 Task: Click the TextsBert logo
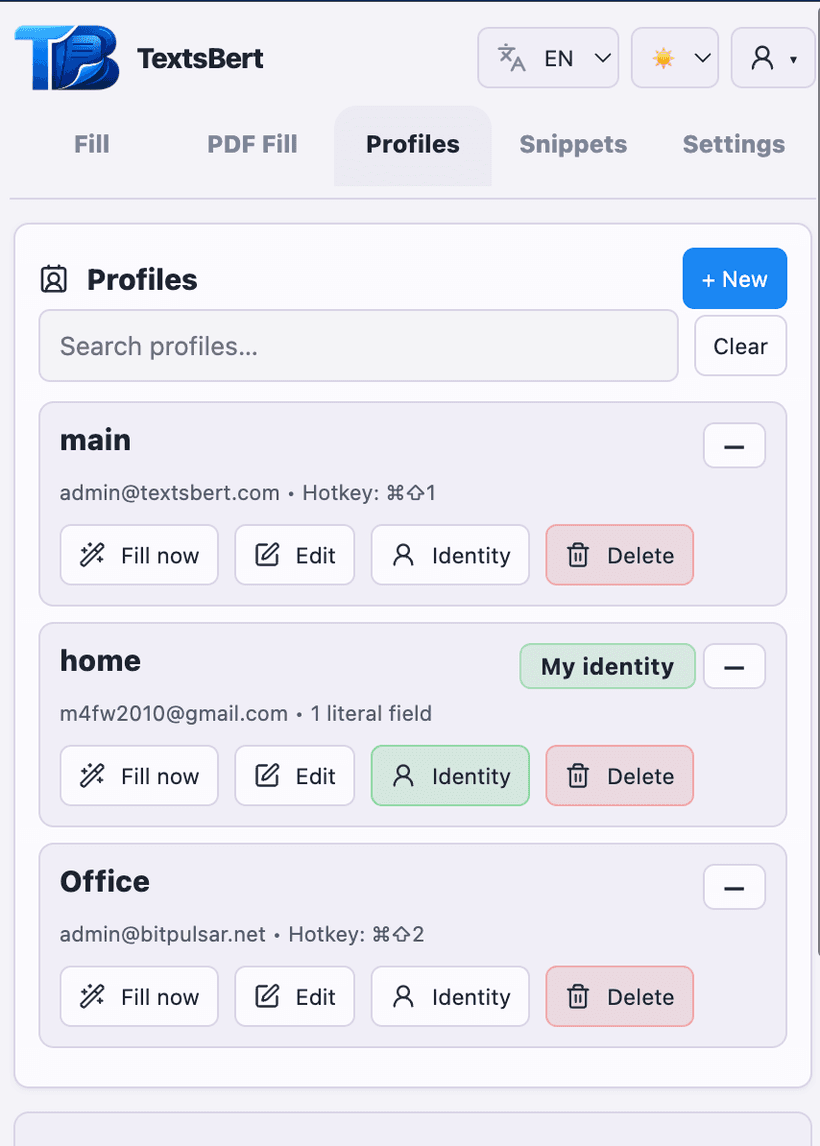tap(66, 57)
